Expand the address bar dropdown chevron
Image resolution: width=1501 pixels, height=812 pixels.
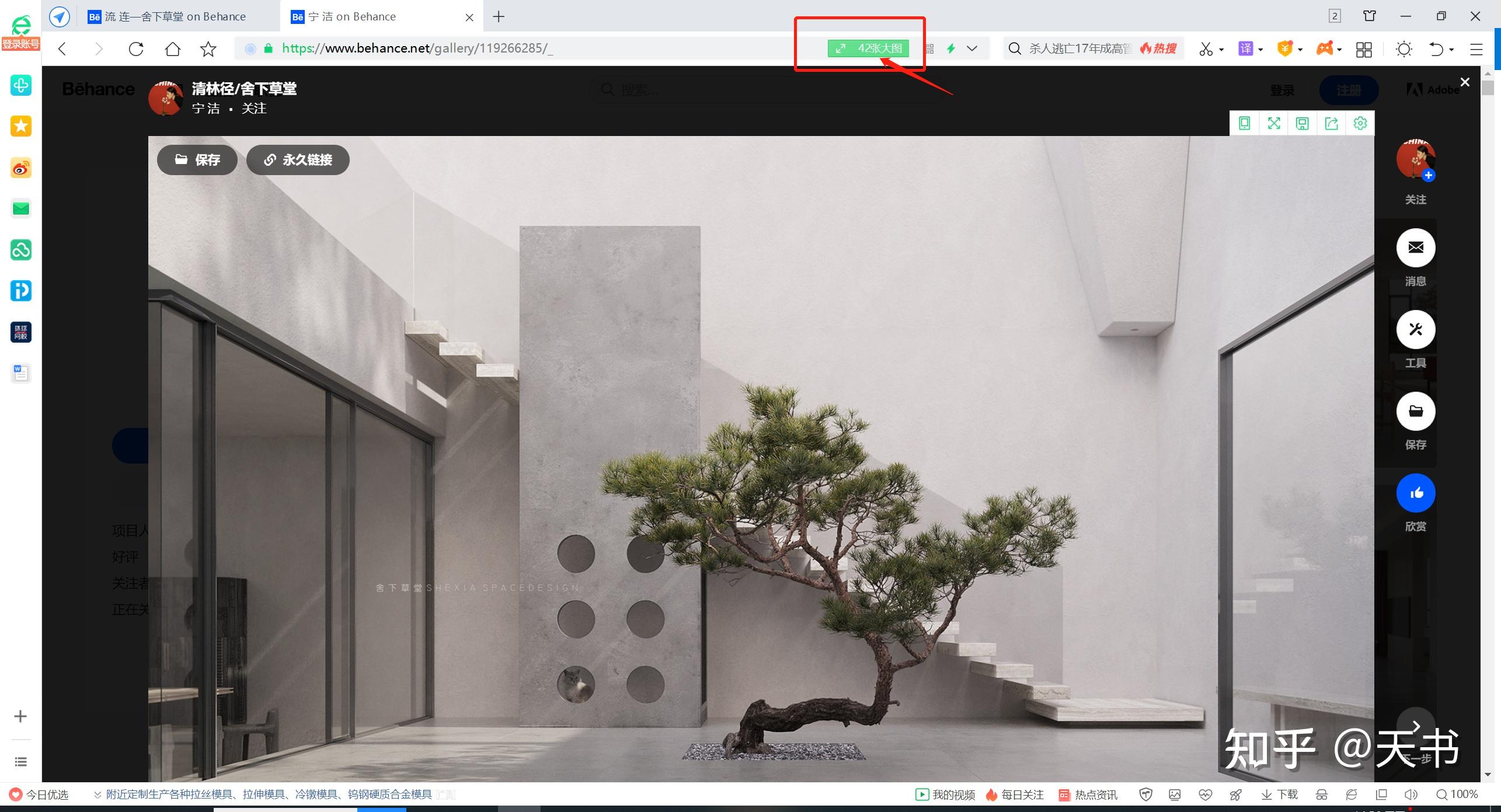pos(972,48)
